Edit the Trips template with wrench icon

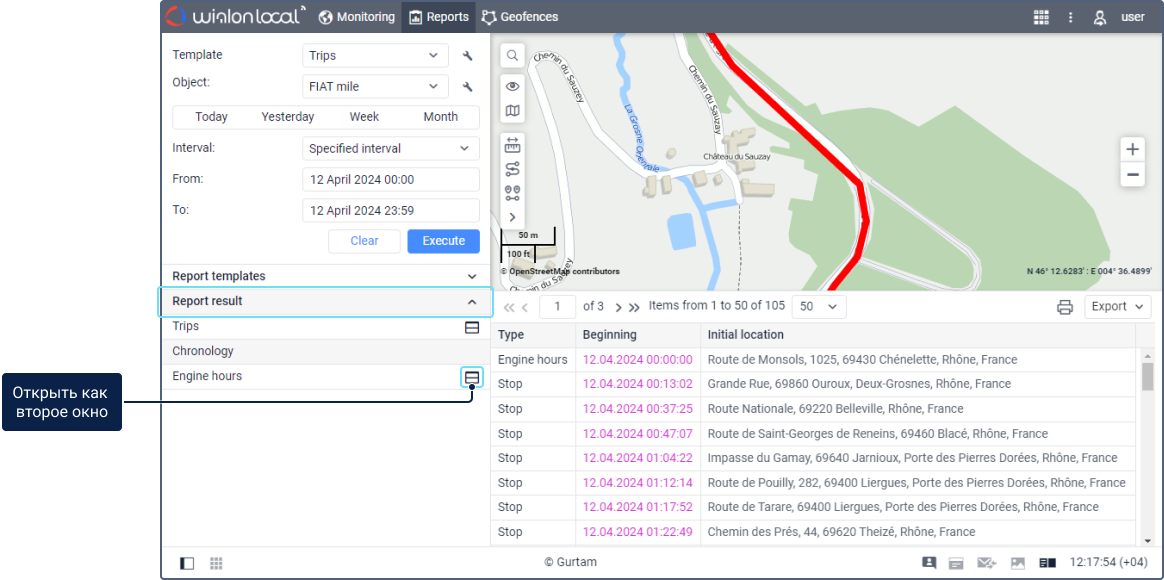tap(468, 56)
